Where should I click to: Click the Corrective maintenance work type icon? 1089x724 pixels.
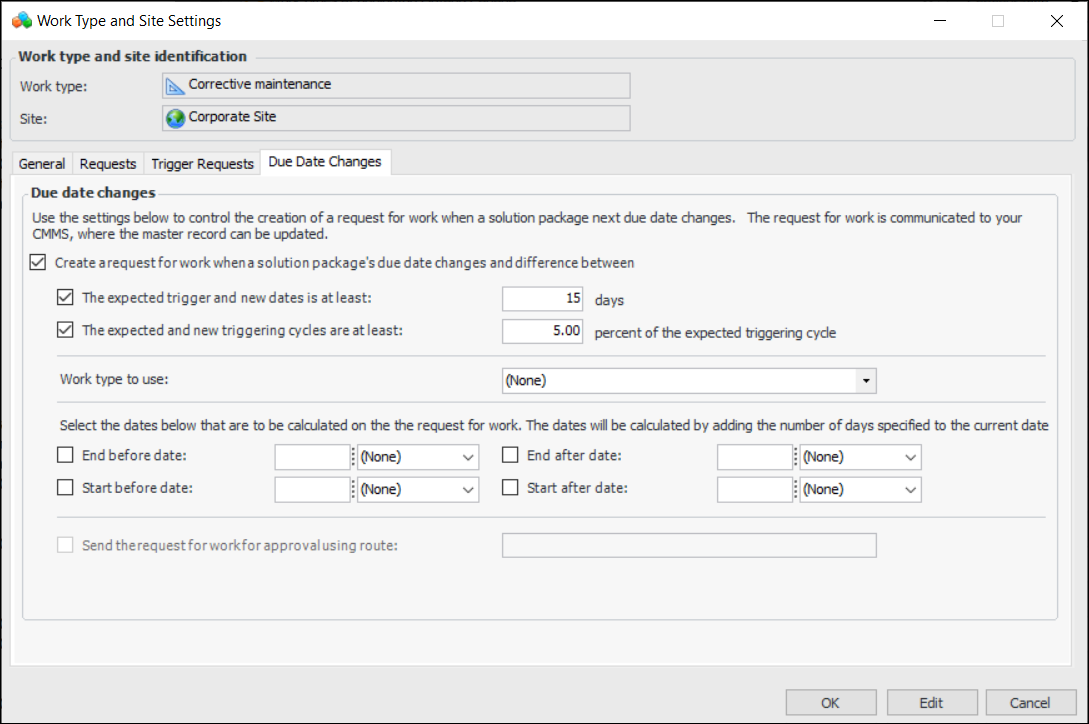pyautogui.click(x=176, y=85)
